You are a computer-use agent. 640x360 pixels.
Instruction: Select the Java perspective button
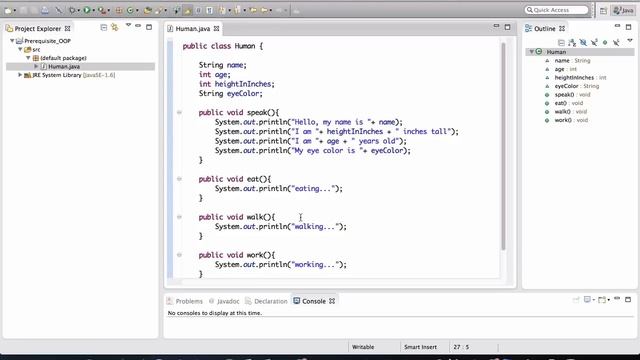coord(623,10)
